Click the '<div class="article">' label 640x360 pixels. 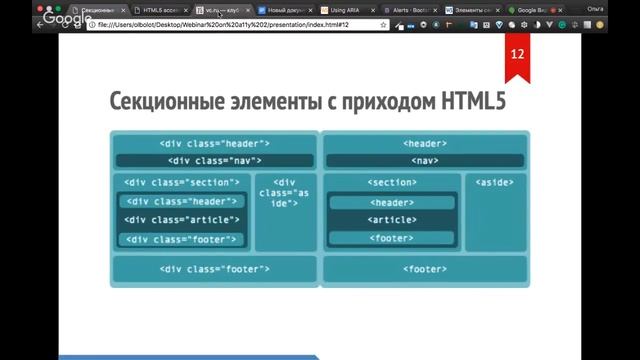tap(182, 220)
